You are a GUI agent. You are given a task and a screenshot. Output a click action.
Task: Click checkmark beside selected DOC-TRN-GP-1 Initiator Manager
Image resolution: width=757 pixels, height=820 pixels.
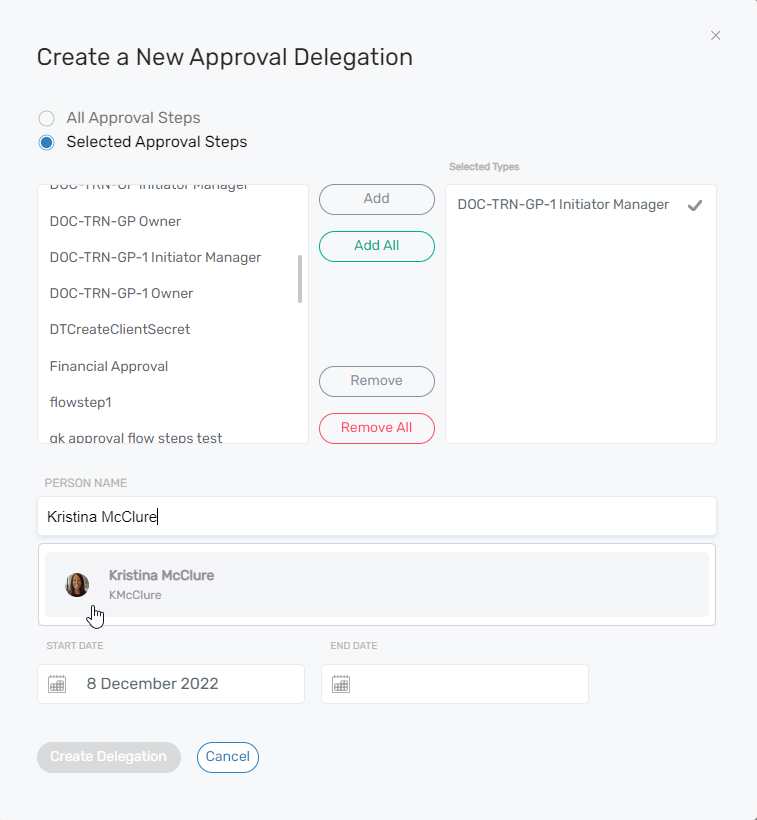[695, 205]
